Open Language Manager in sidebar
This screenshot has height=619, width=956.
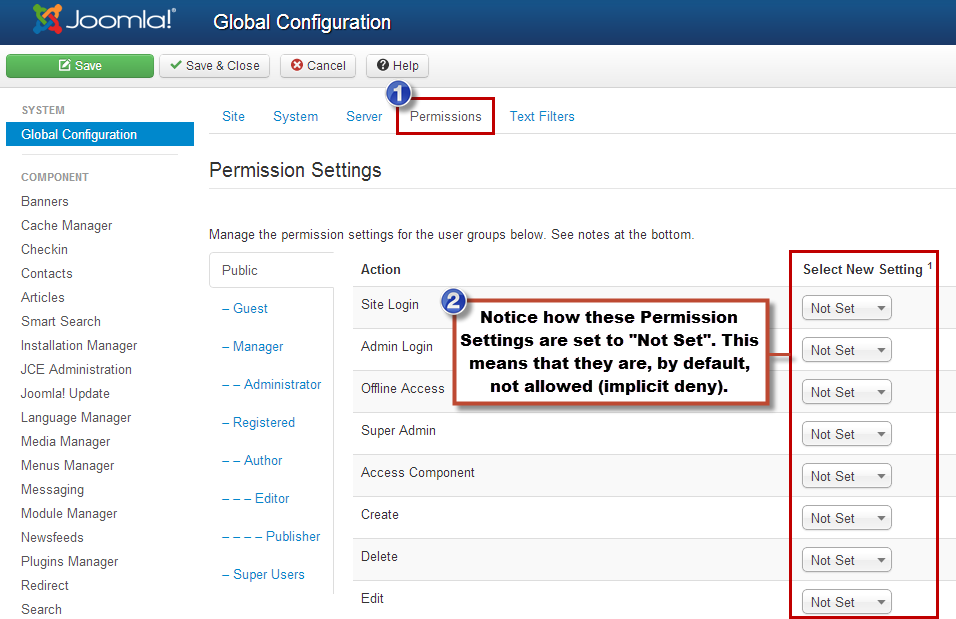coord(76,418)
